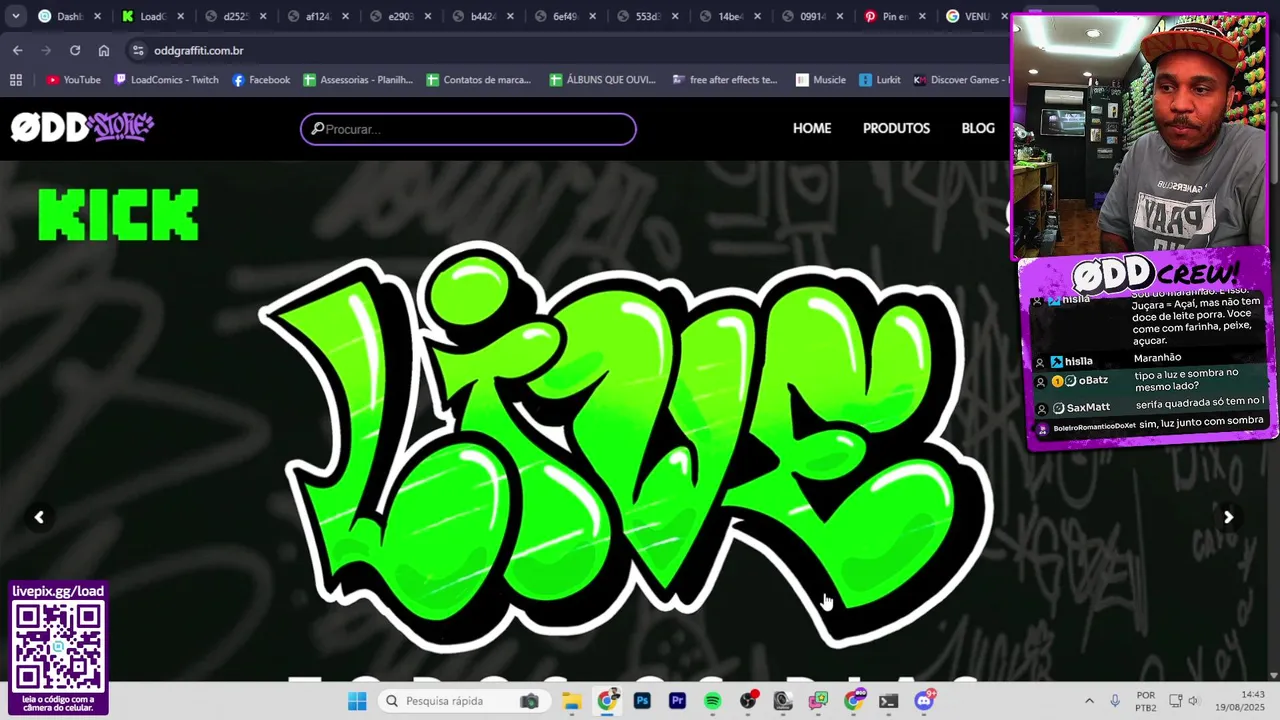Open File Explorer from the taskbar
Viewport: 1280px width, 720px height.
[x=571, y=701]
